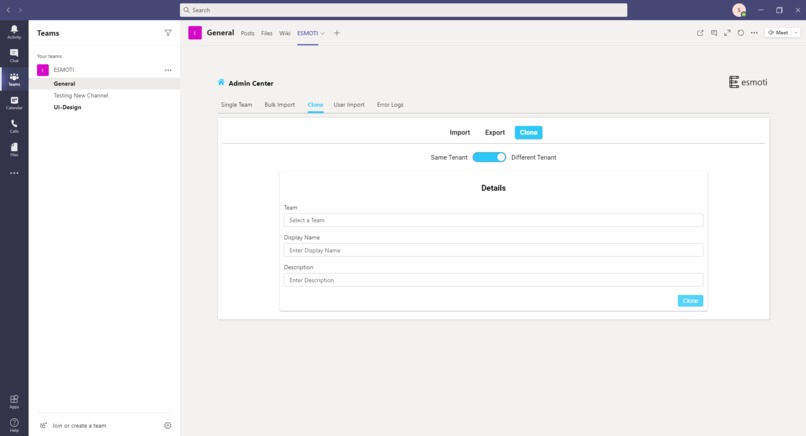The image size is (806, 436).
Task: Open the Error Logs tab
Action: coord(390,105)
